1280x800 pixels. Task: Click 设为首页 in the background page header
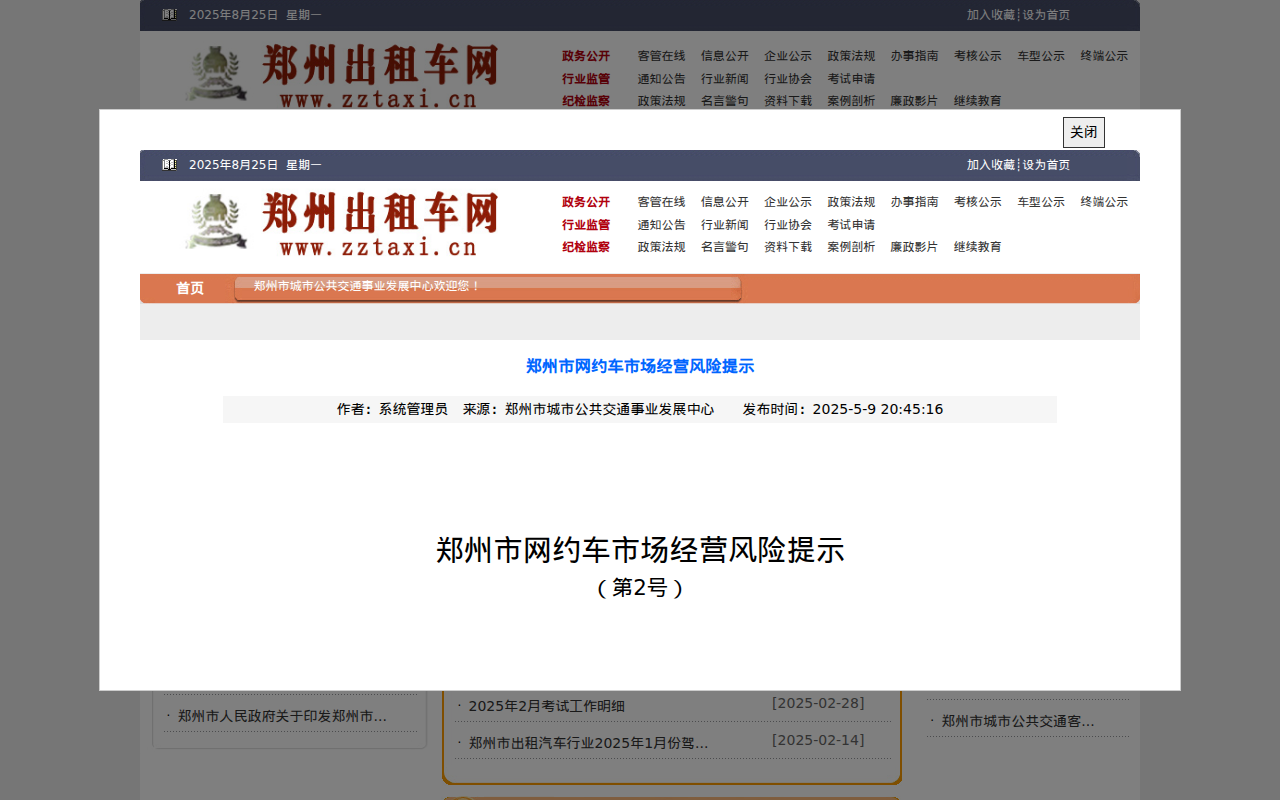tap(1046, 15)
